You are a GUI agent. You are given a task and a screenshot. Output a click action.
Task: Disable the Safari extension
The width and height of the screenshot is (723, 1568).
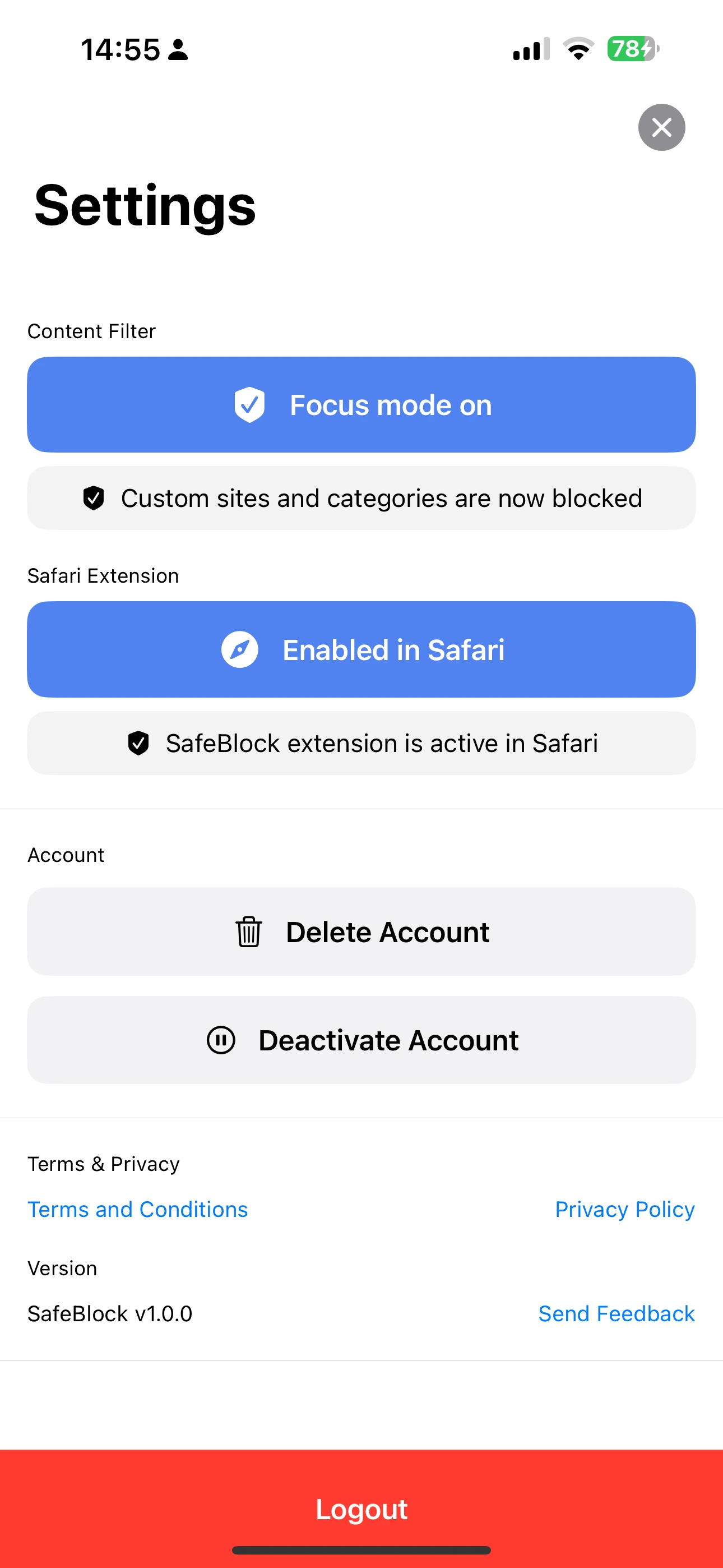click(360, 649)
